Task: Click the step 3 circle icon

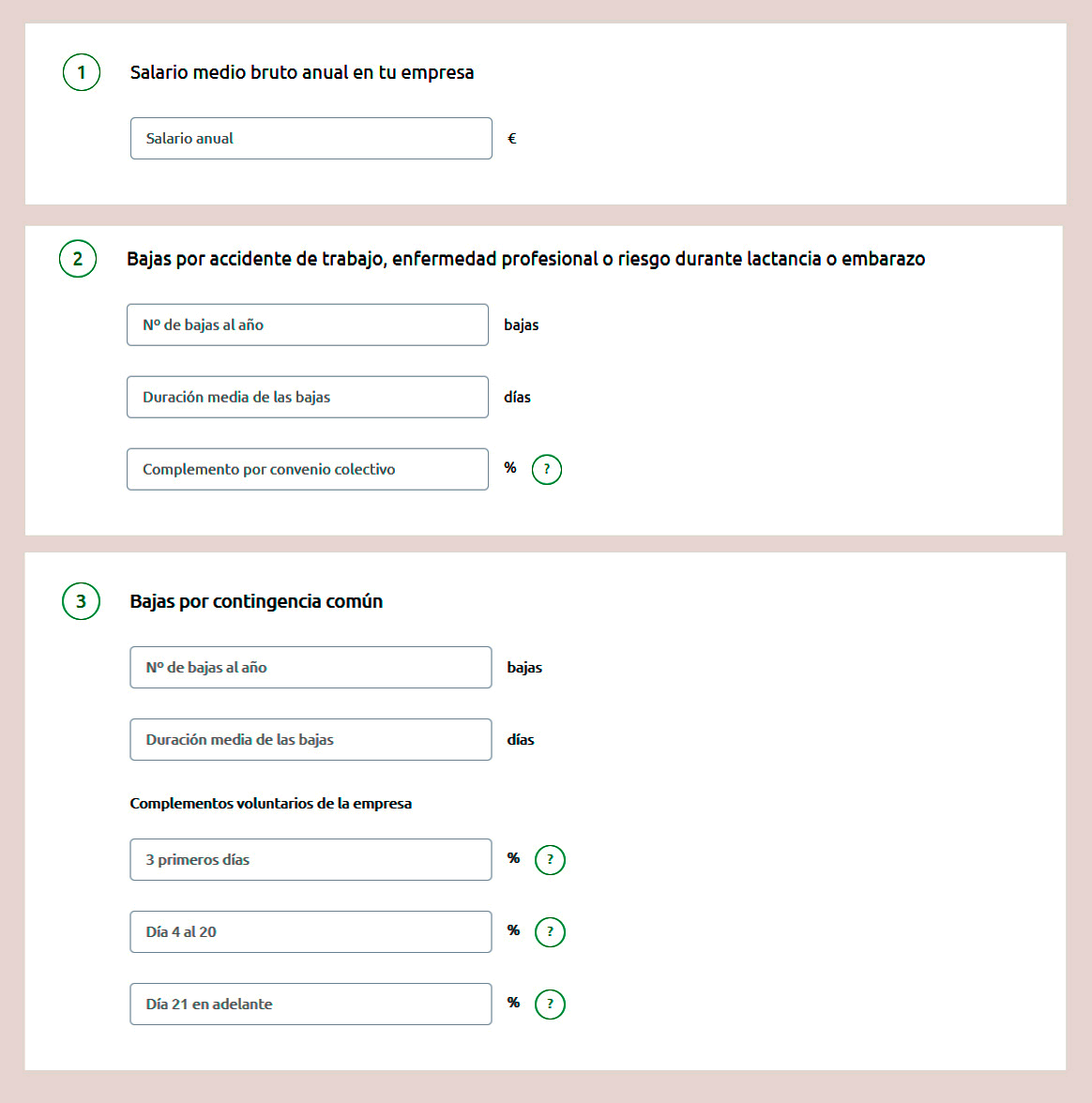Action: coord(81,601)
